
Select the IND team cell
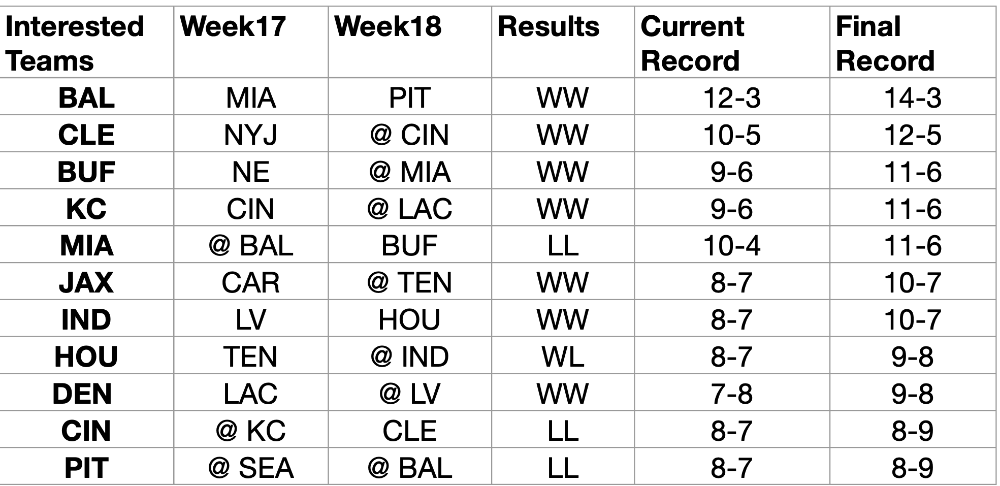pos(87,319)
